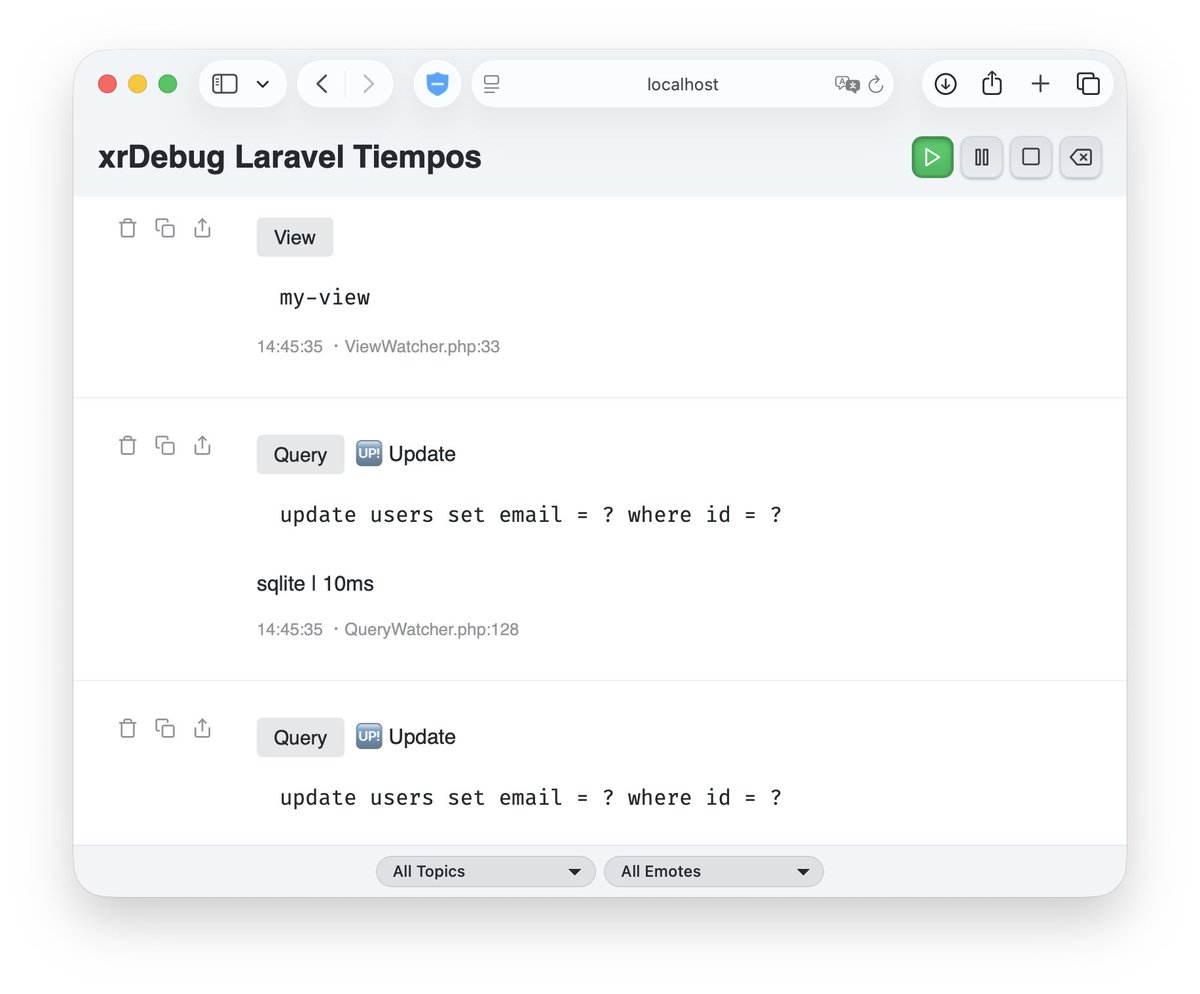Show Safari downloads

tap(945, 84)
